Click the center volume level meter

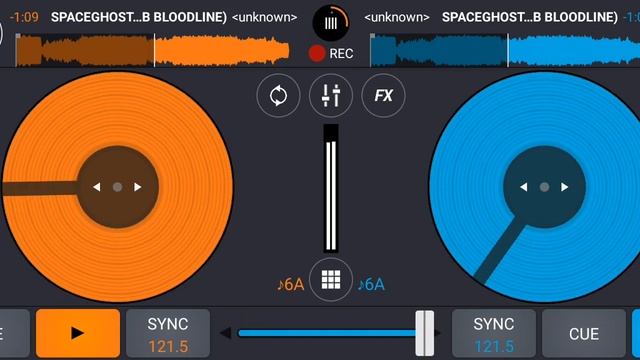(331, 189)
